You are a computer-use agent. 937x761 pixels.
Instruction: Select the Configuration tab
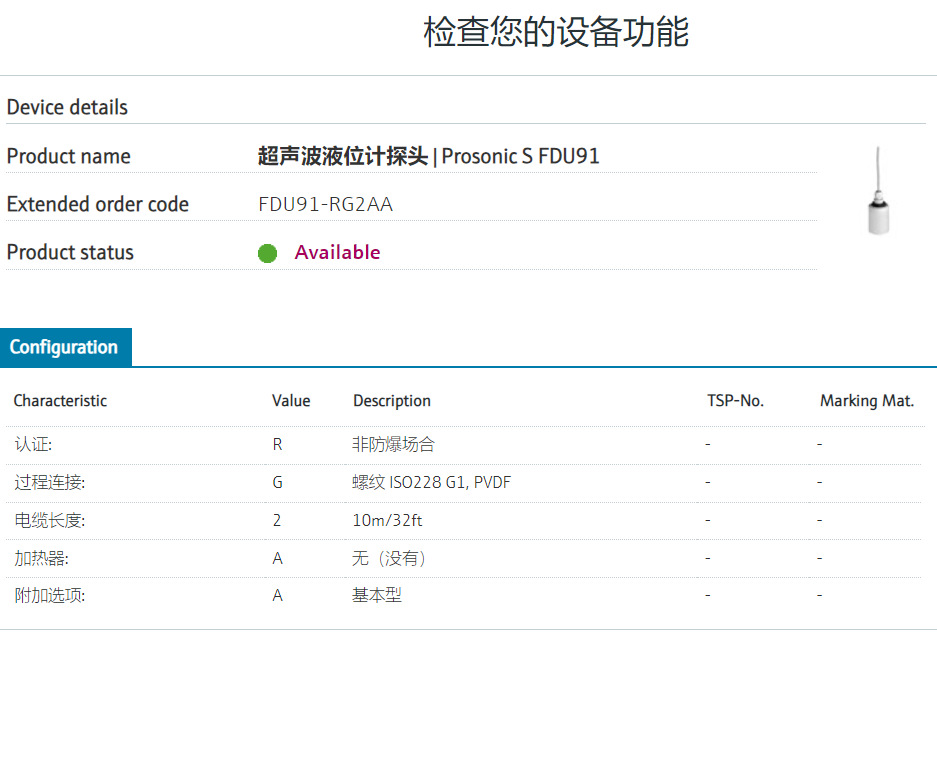coord(65,347)
